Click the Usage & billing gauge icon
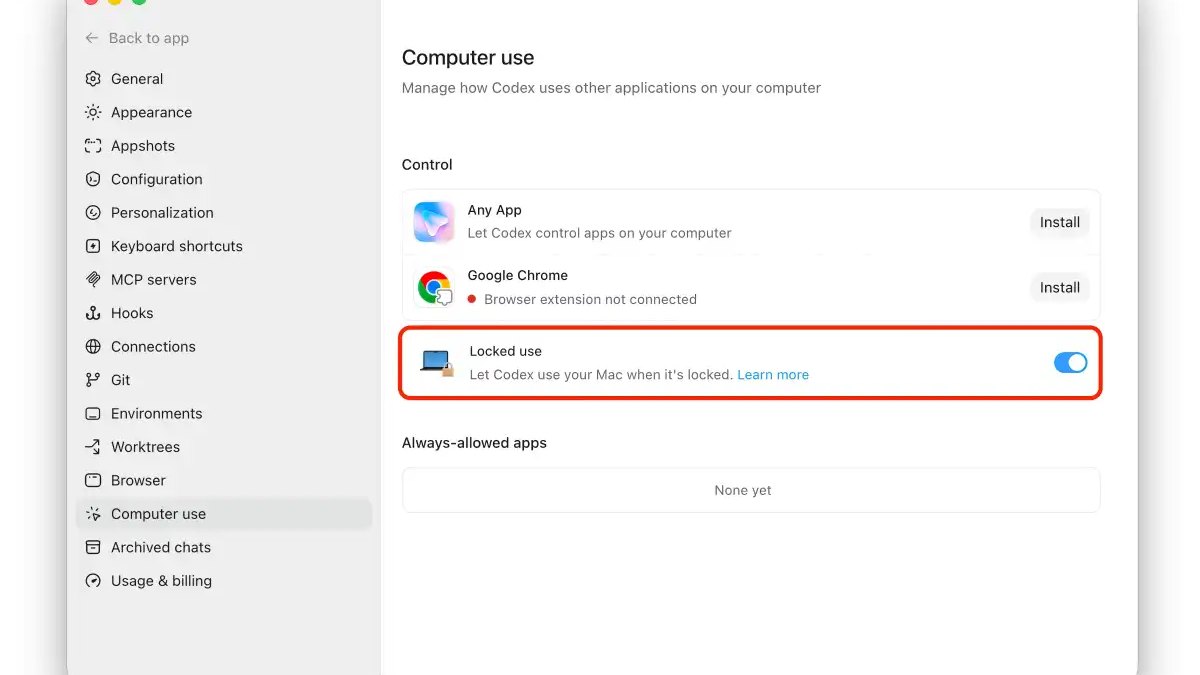The image size is (1200, 675). (x=93, y=581)
